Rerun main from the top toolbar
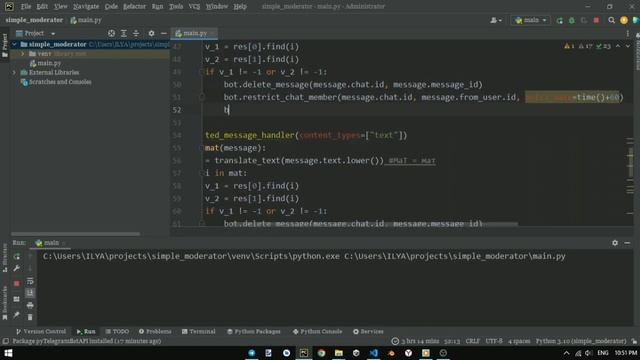Screen dimensions: 640x360 click(559, 20)
